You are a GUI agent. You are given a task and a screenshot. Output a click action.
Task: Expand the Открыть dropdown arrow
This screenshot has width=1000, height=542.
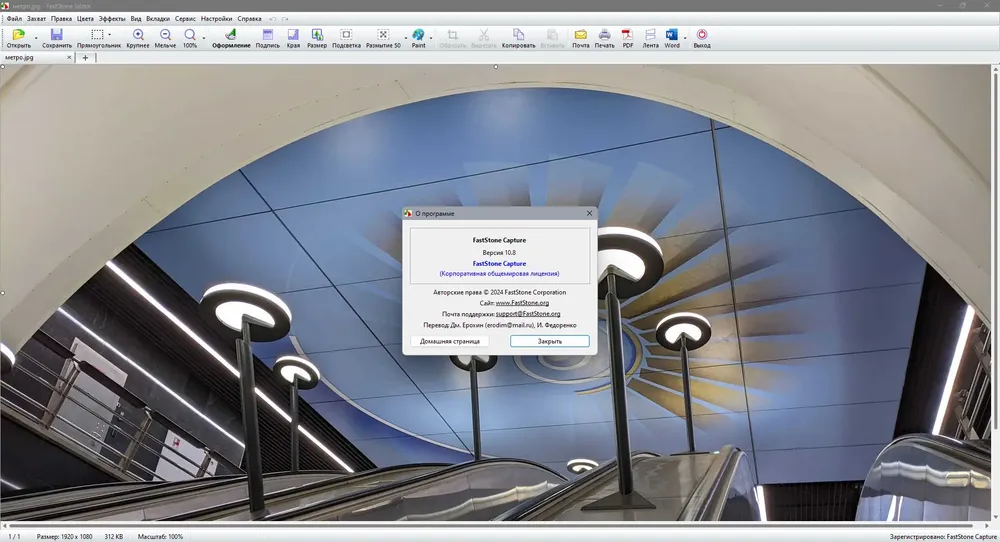pos(36,38)
